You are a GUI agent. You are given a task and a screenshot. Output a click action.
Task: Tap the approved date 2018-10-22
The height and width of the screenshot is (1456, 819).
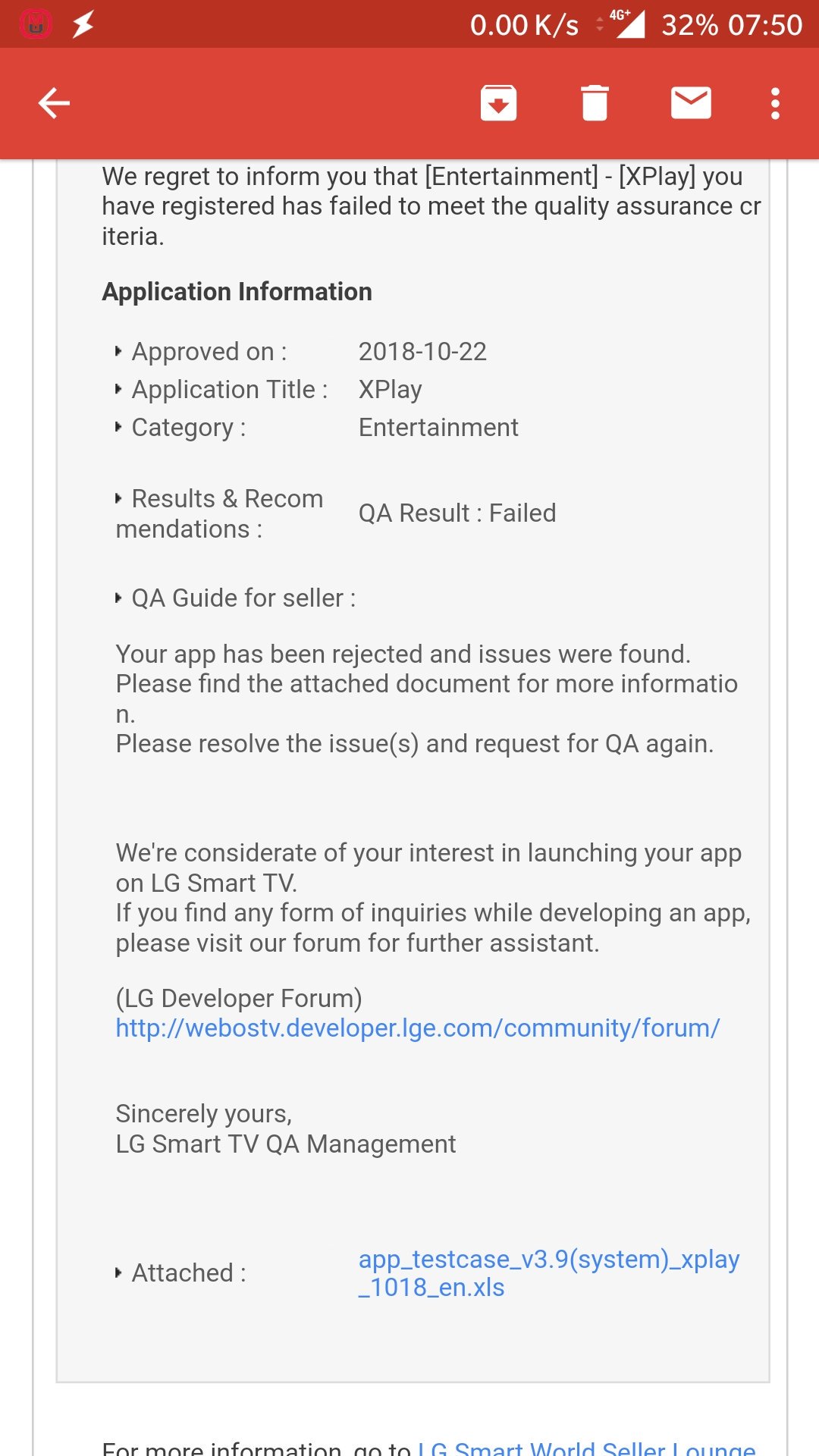[422, 352]
